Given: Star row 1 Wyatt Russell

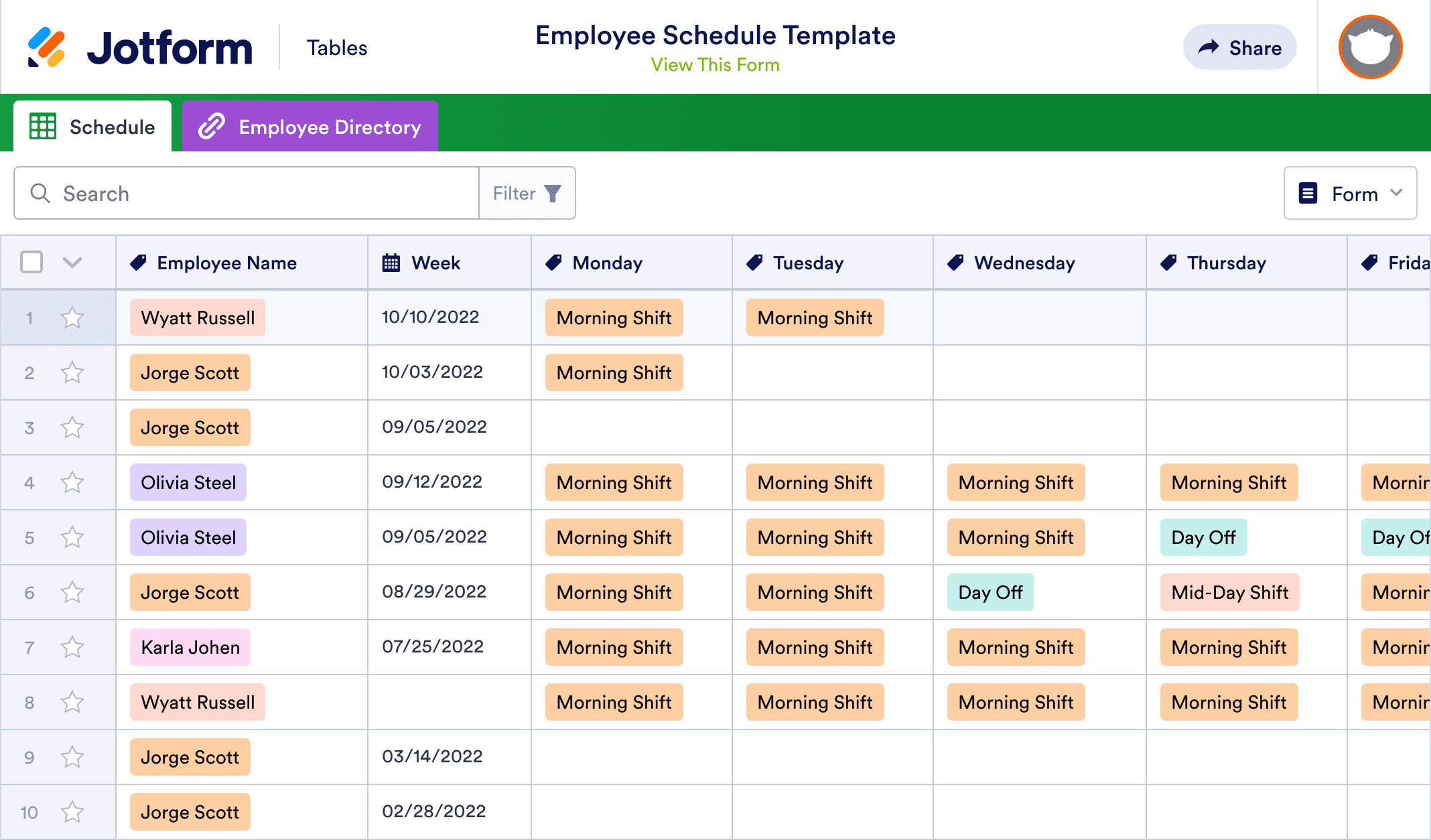Looking at the screenshot, I should click(x=72, y=318).
